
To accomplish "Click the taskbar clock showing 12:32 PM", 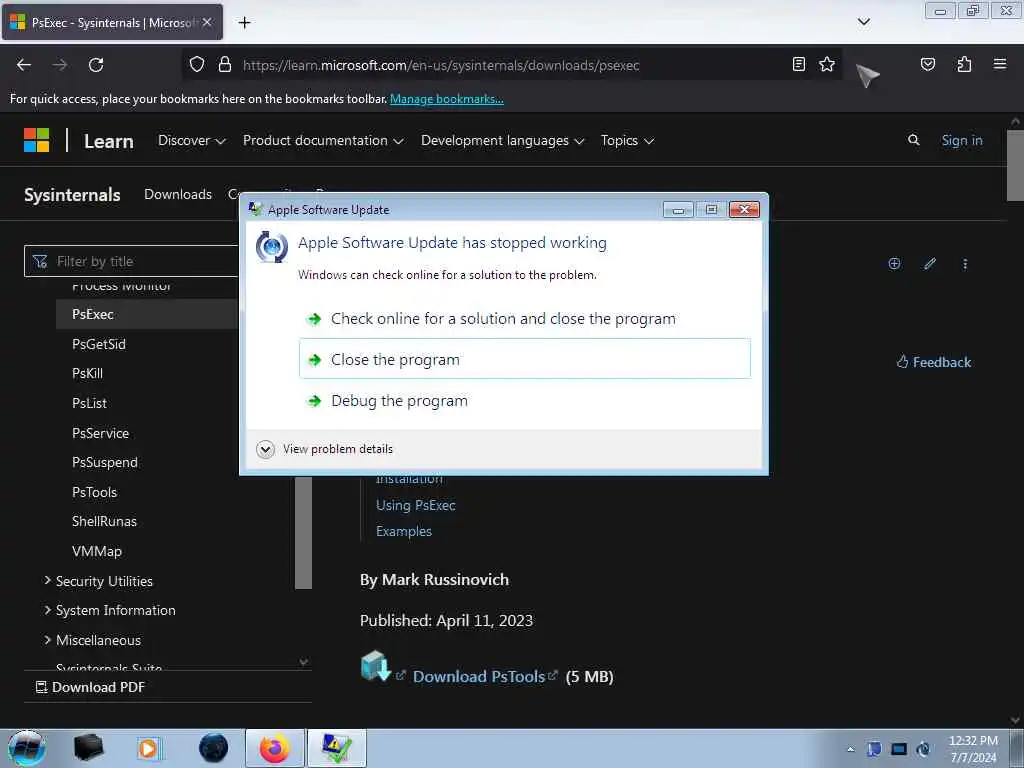I will coord(973,748).
